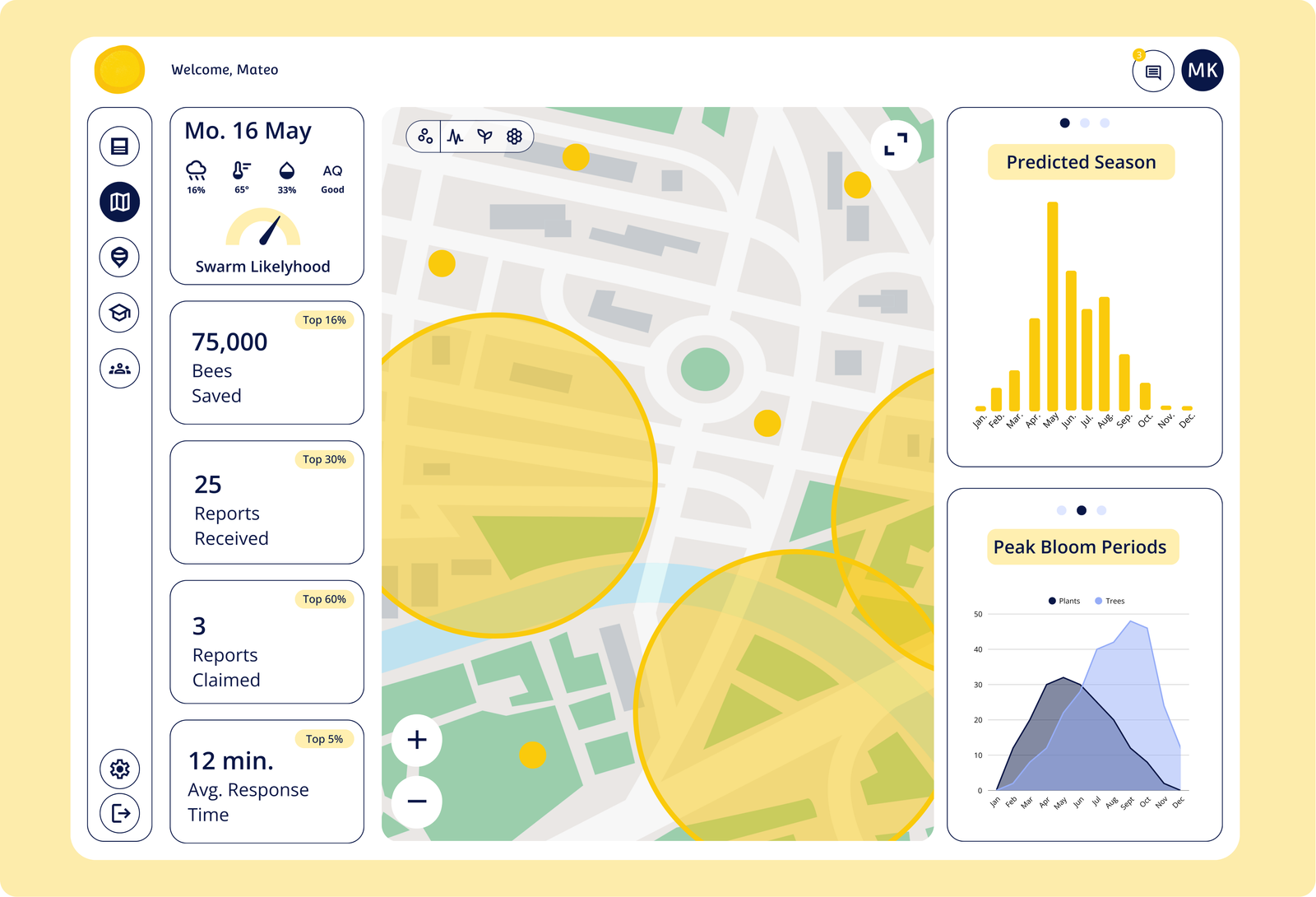
Task: Open the swarm location pins panel
Action: (x=119, y=256)
